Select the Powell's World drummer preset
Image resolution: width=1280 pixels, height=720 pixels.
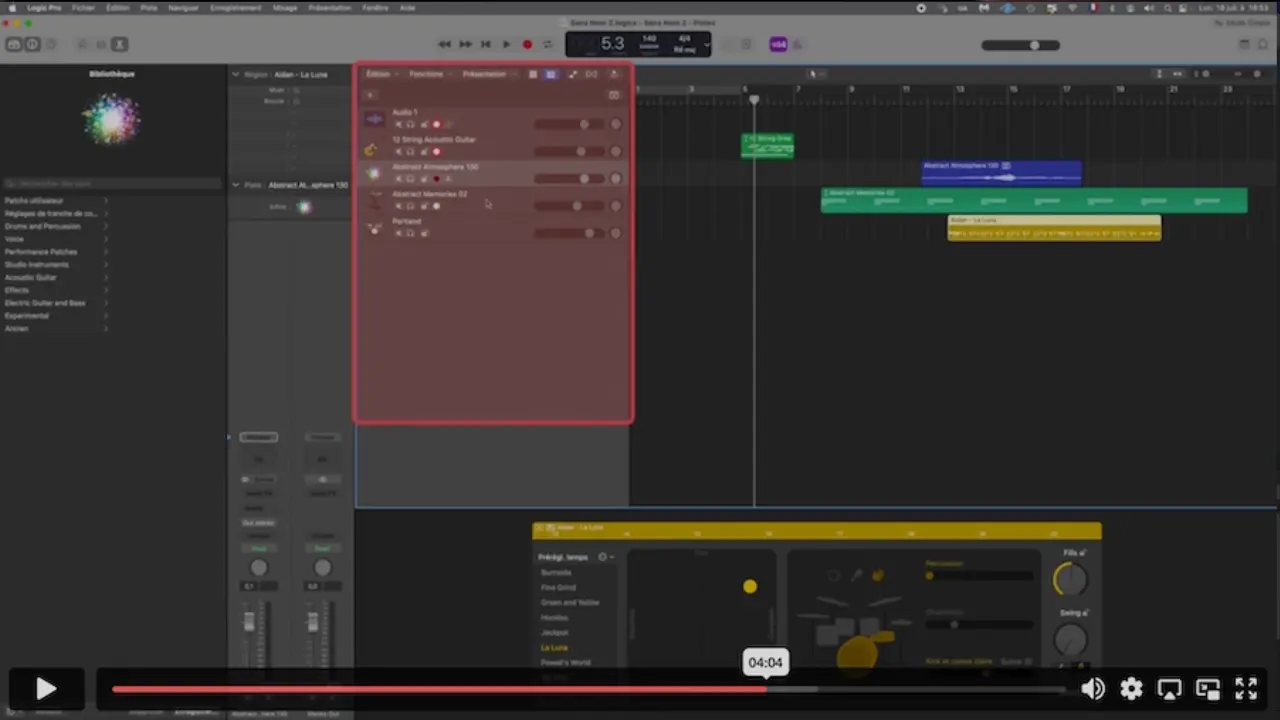tap(565, 663)
